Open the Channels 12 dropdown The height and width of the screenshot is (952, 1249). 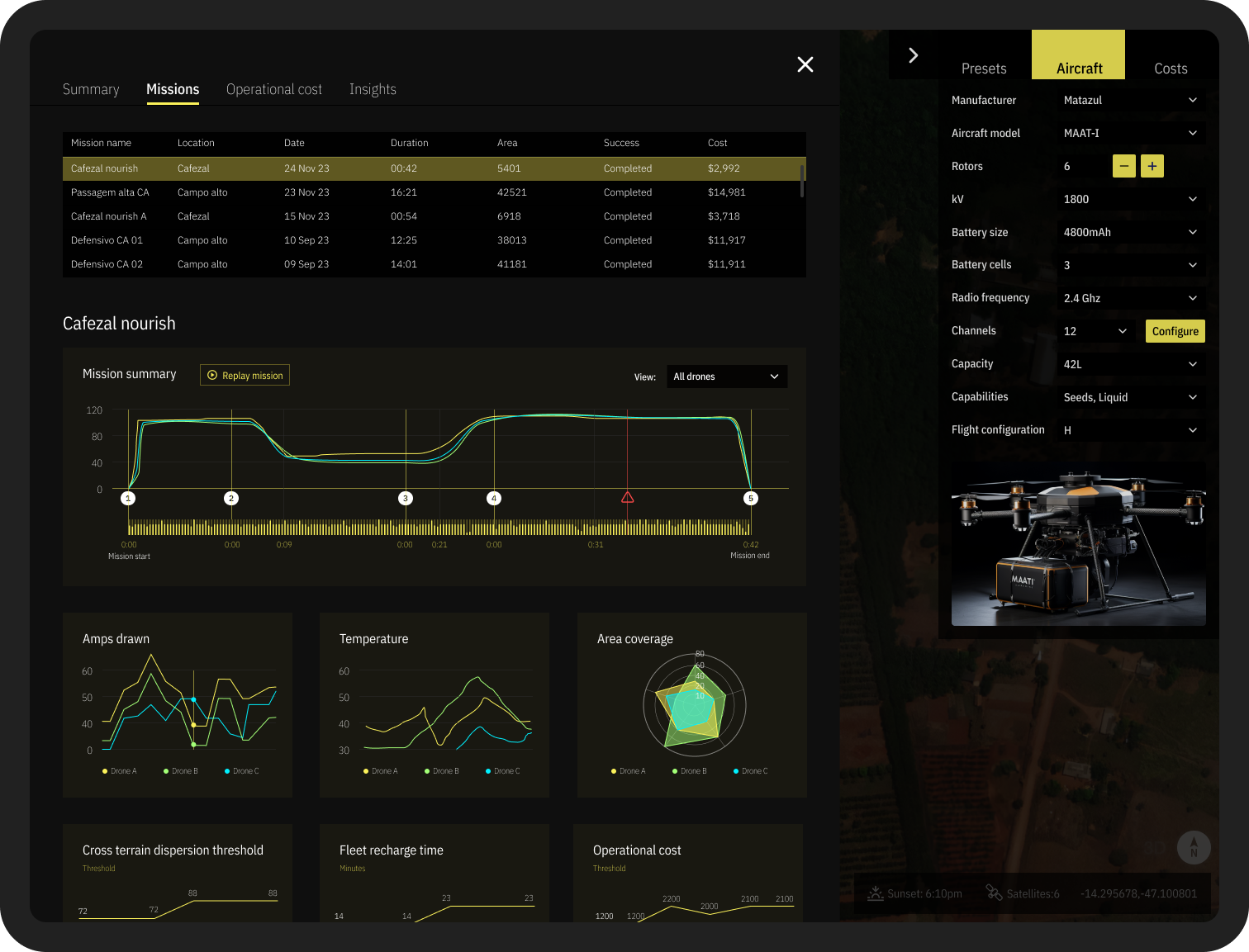[1096, 331]
